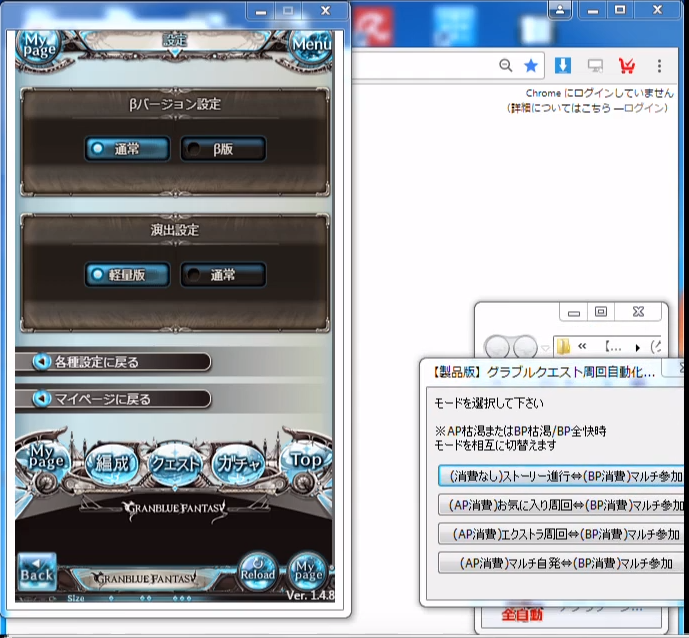Click red R tab icon in Chrome
The height and width of the screenshot is (638, 689).
coord(373,25)
